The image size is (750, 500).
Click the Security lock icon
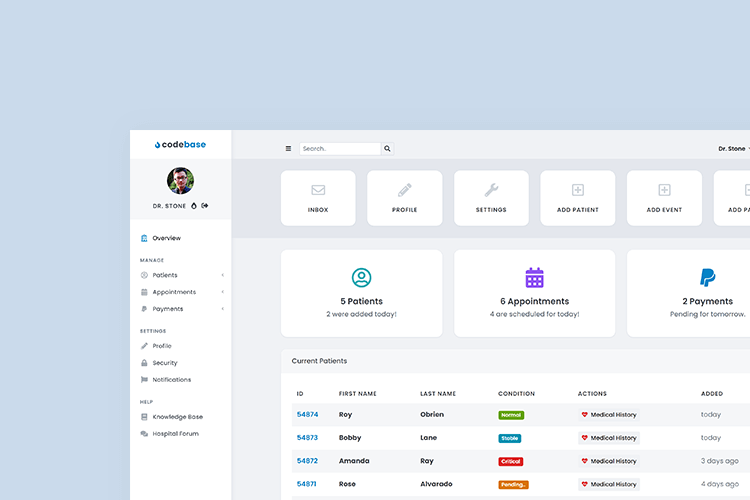144,363
